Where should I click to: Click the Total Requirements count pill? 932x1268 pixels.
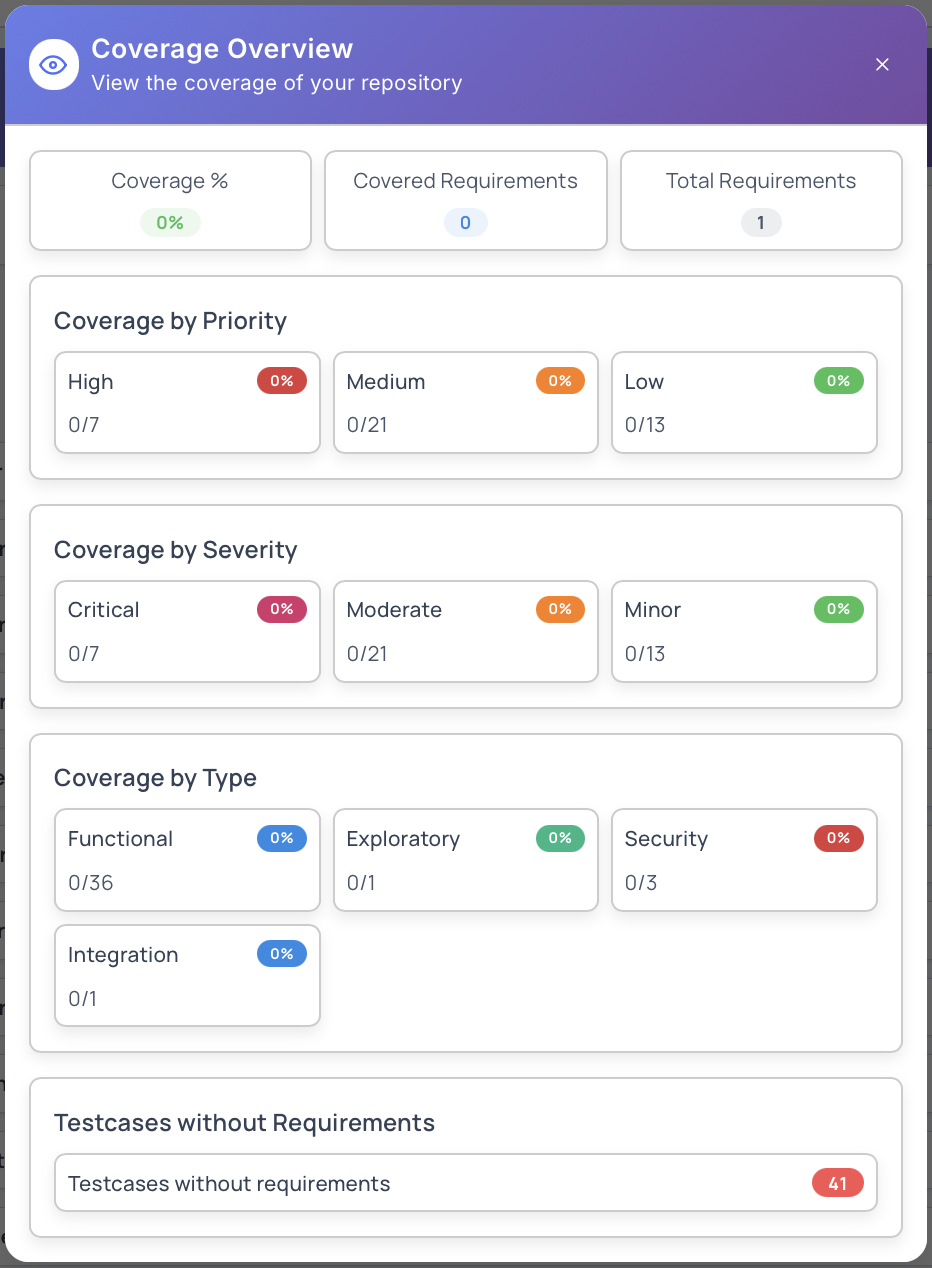pos(761,222)
